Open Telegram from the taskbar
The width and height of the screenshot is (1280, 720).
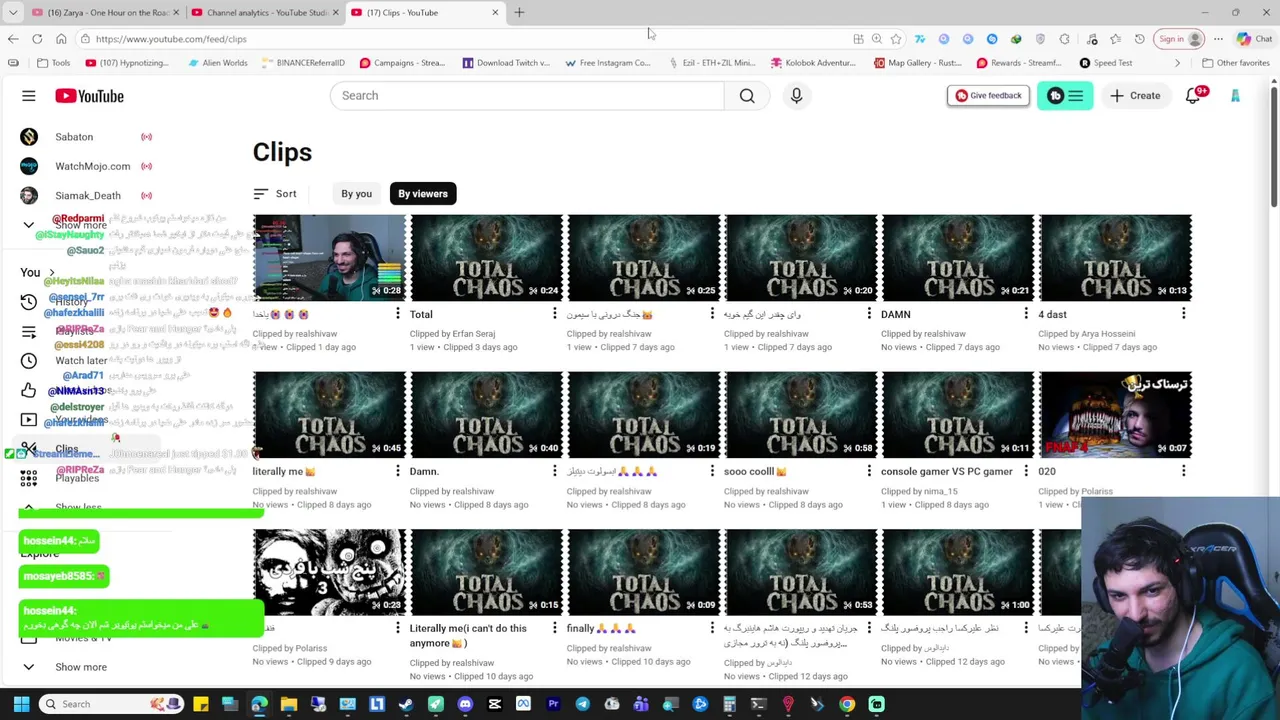click(582, 704)
